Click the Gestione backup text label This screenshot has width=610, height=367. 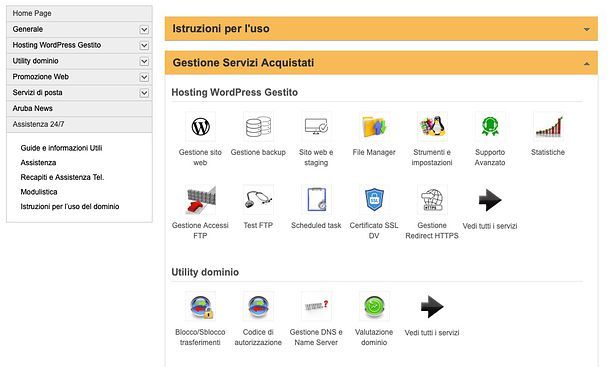258,152
